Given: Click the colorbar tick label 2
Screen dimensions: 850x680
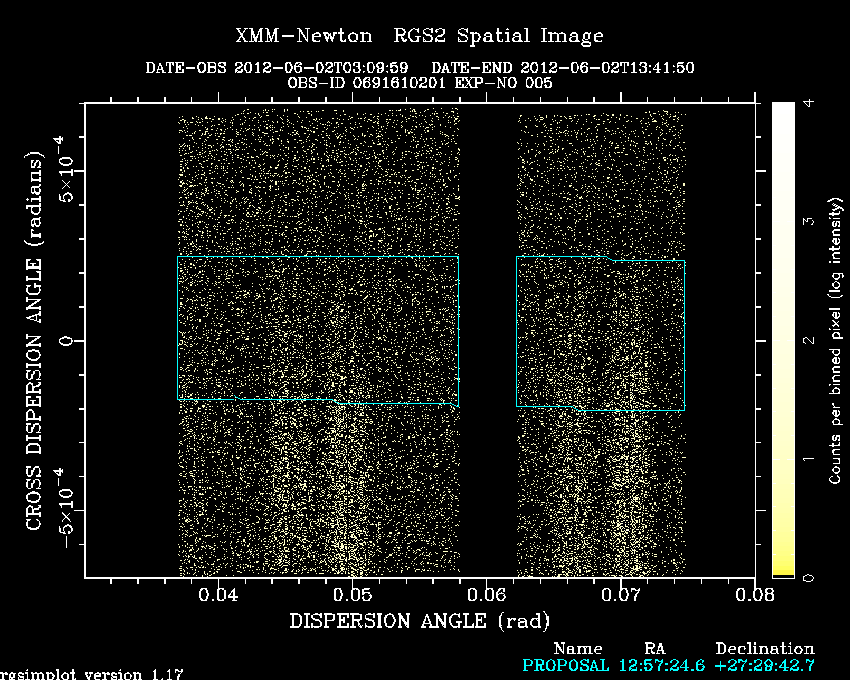Looking at the screenshot, I should [808, 340].
